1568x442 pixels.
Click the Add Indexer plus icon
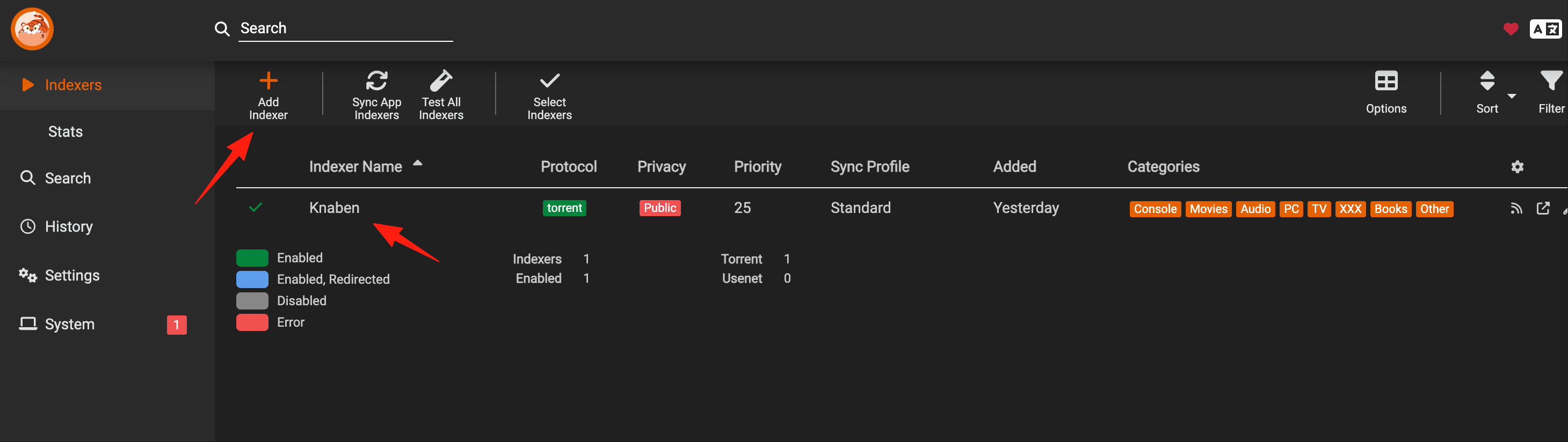coord(268,81)
